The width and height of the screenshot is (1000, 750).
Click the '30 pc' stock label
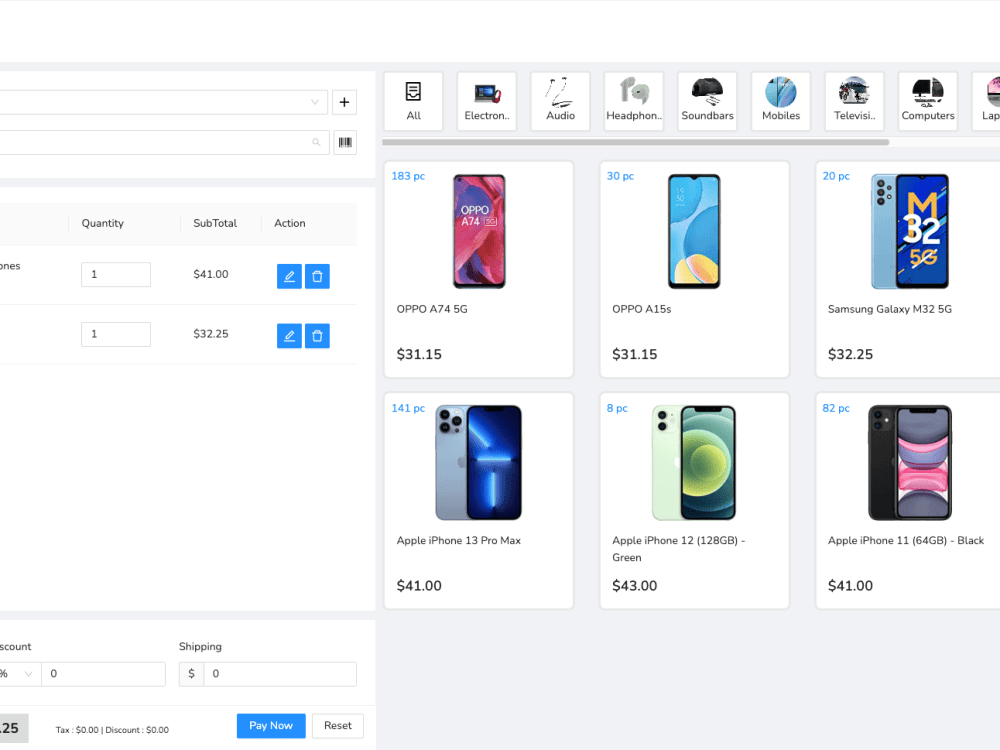tap(621, 176)
